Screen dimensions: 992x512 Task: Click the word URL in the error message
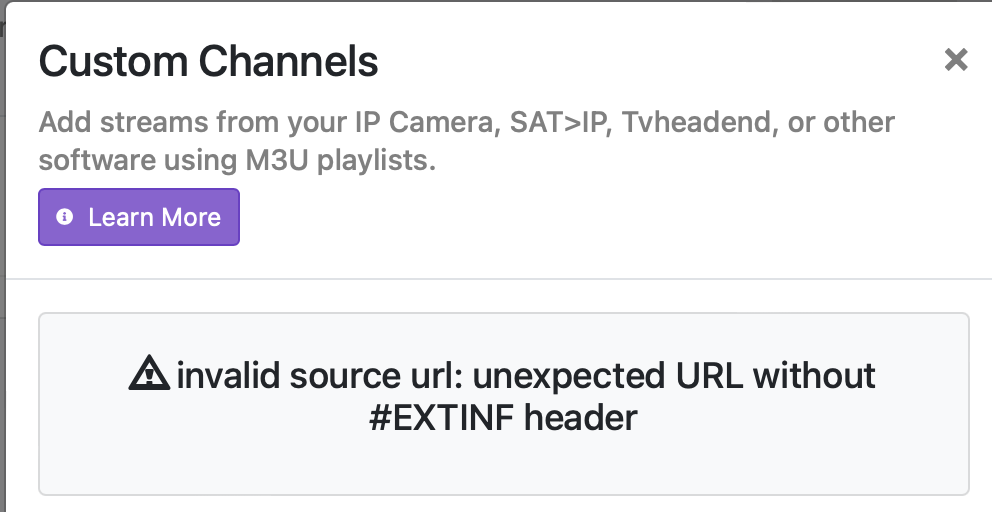pos(709,375)
